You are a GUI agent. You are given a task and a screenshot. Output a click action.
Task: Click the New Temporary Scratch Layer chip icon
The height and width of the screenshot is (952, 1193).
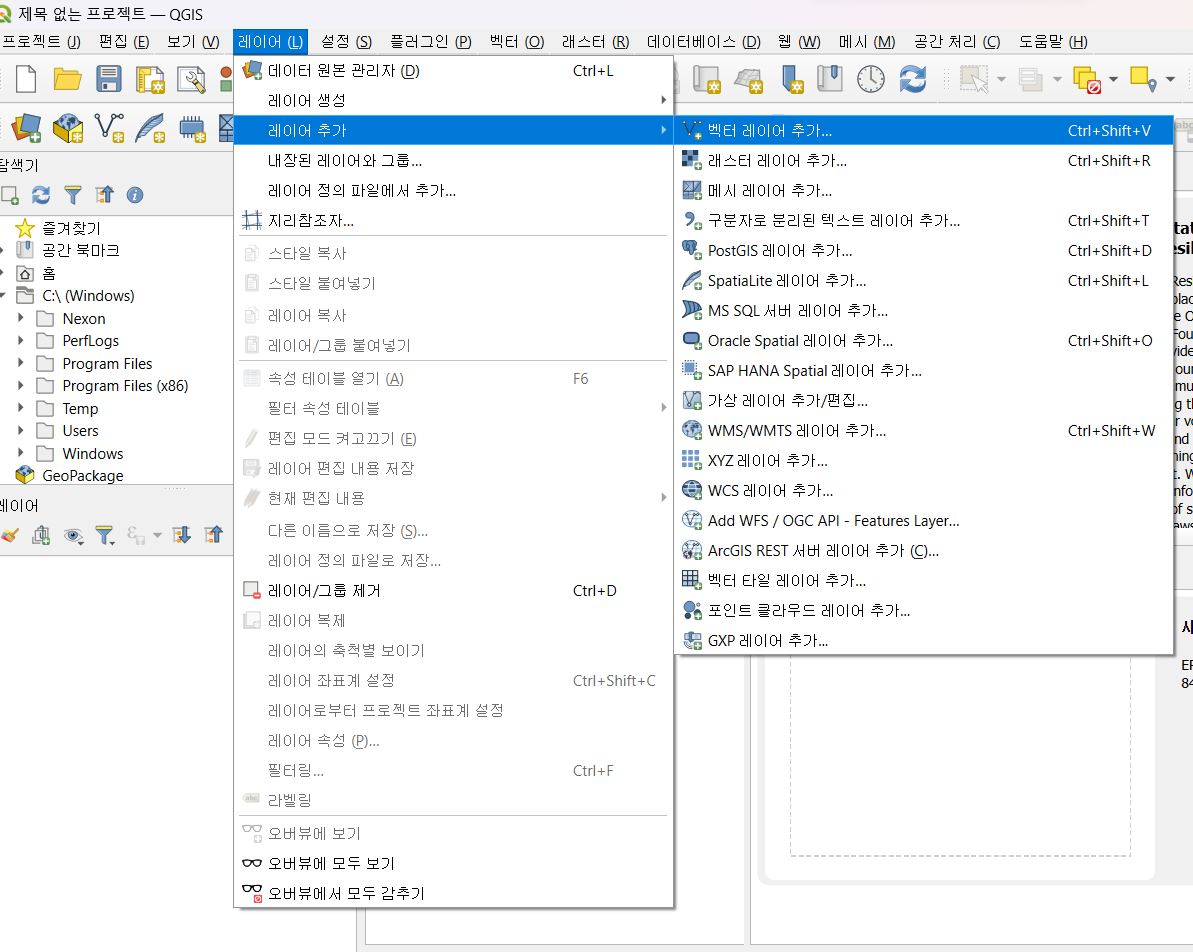192,127
